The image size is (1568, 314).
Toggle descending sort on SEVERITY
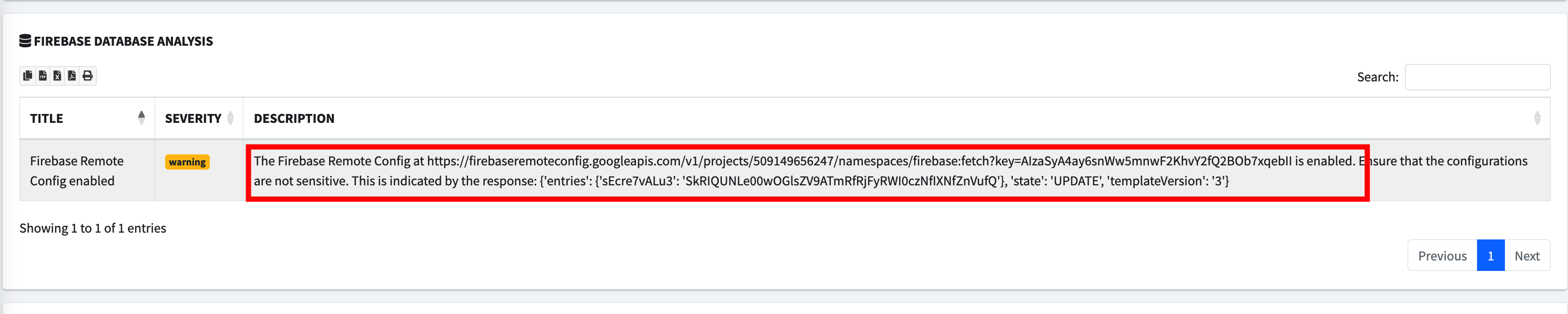(230, 119)
